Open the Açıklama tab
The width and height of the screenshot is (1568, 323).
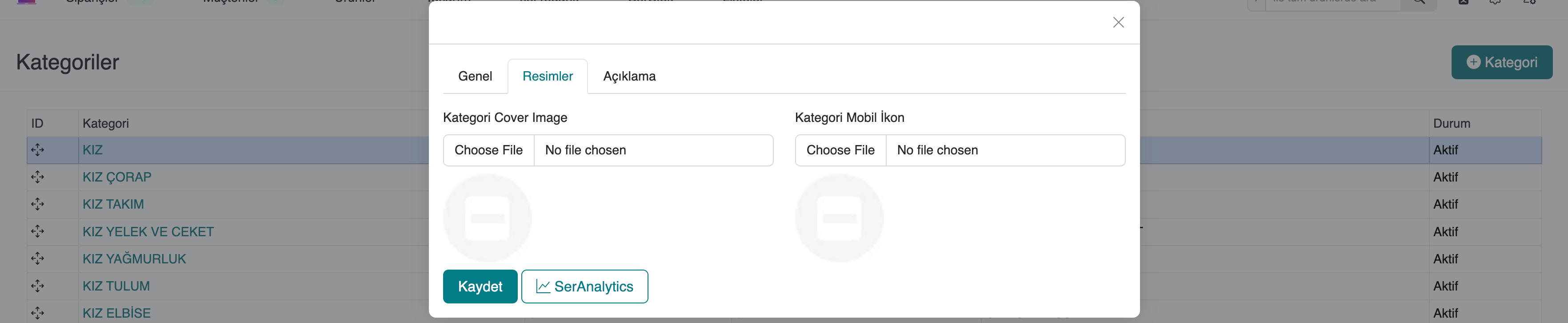tap(629, 76)
